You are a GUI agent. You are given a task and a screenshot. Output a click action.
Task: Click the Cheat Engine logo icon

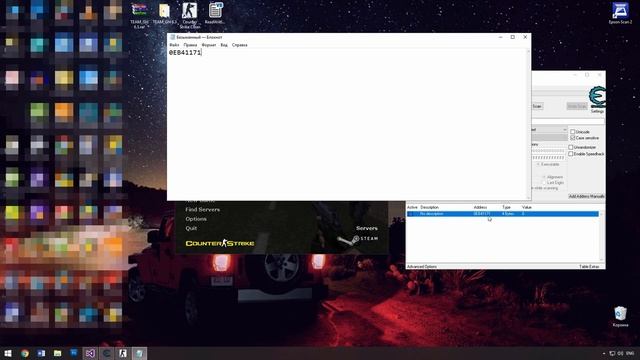[597, 97]
